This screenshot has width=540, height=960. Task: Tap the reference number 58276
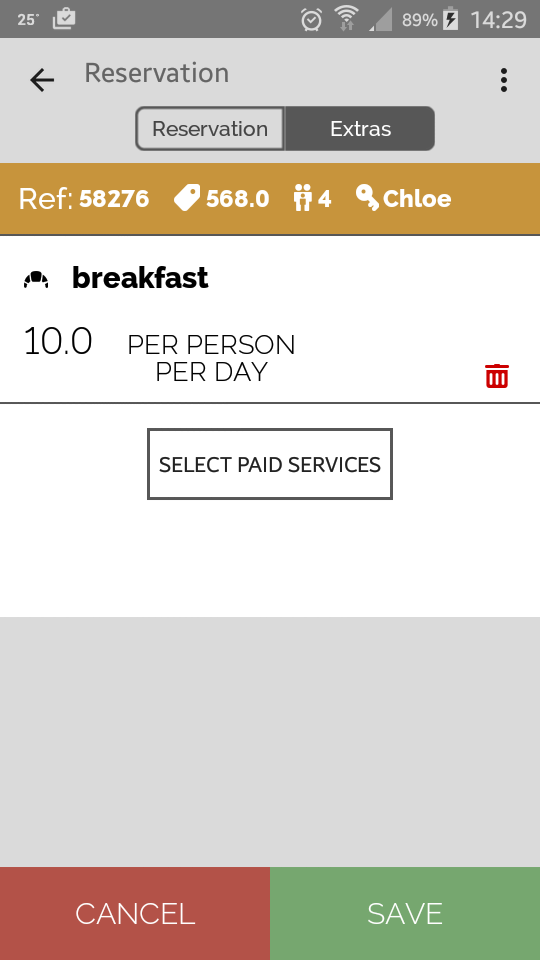pyautogui.click(x=114, y=199)
